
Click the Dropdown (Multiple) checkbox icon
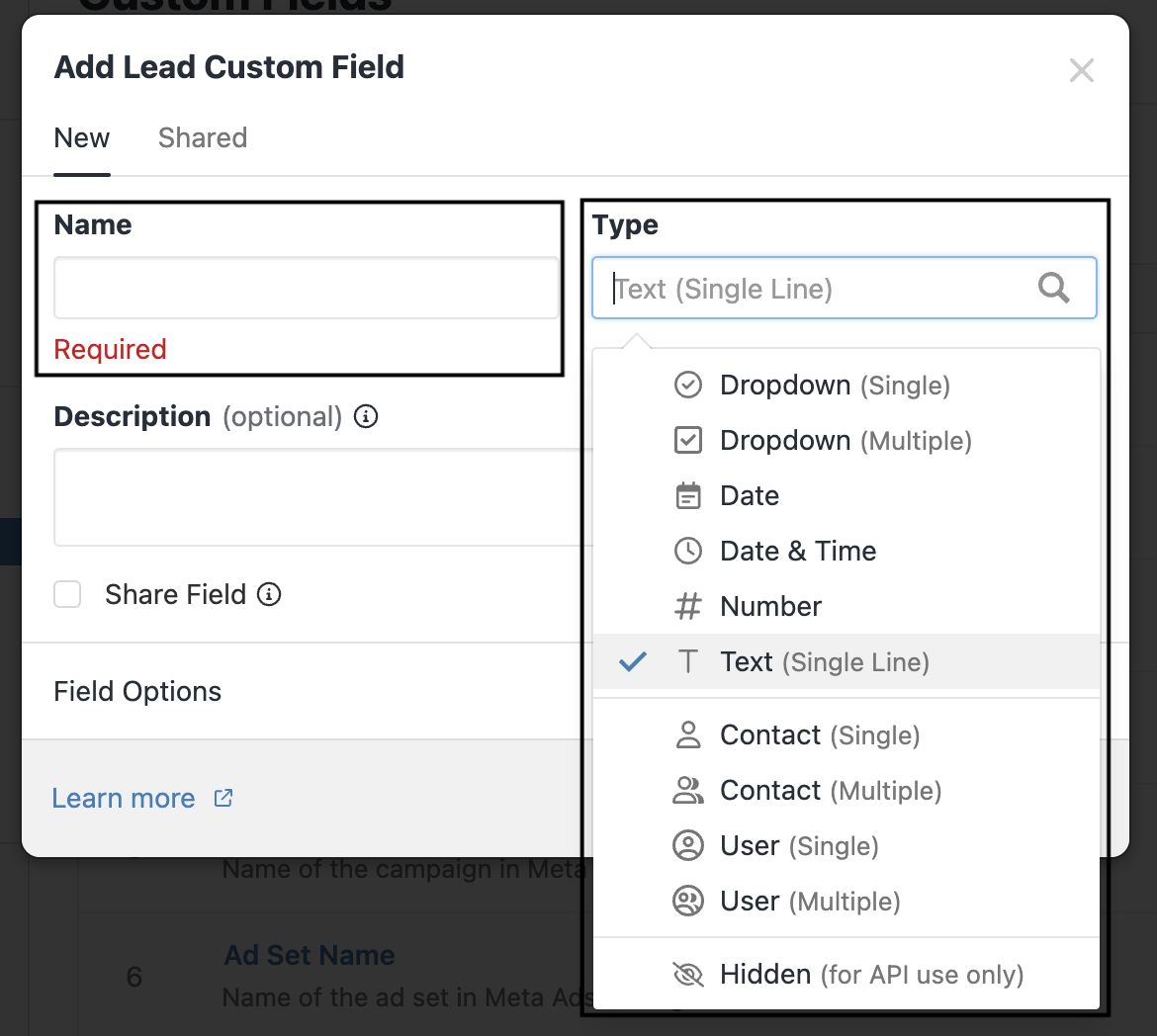tap(688, 440)
